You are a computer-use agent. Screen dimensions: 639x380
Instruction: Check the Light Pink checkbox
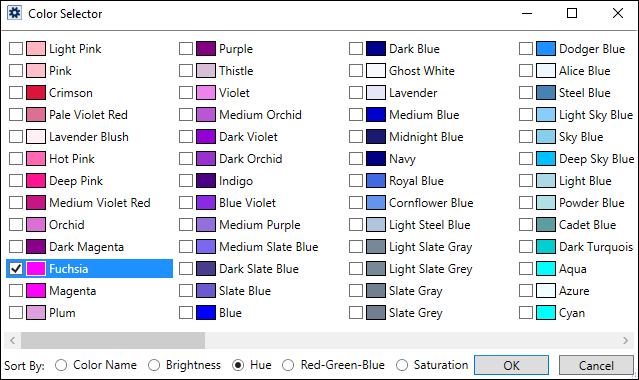pos(16,49)
